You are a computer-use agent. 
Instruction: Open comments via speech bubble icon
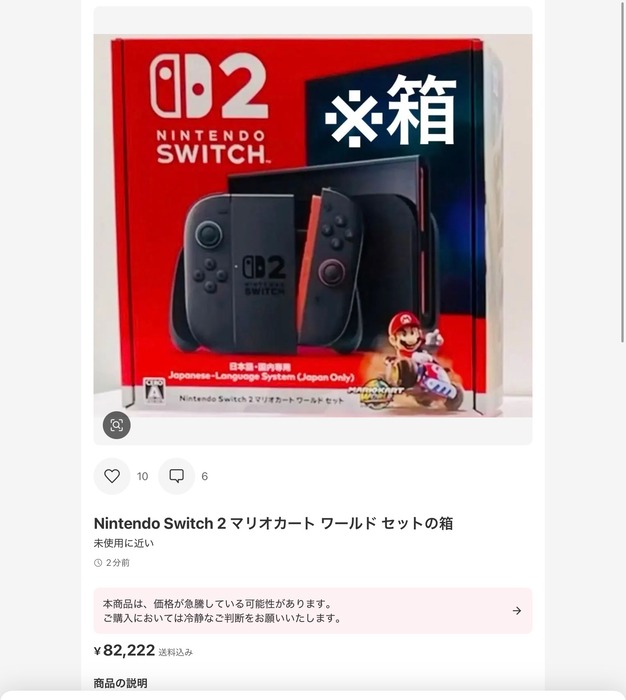176,476
